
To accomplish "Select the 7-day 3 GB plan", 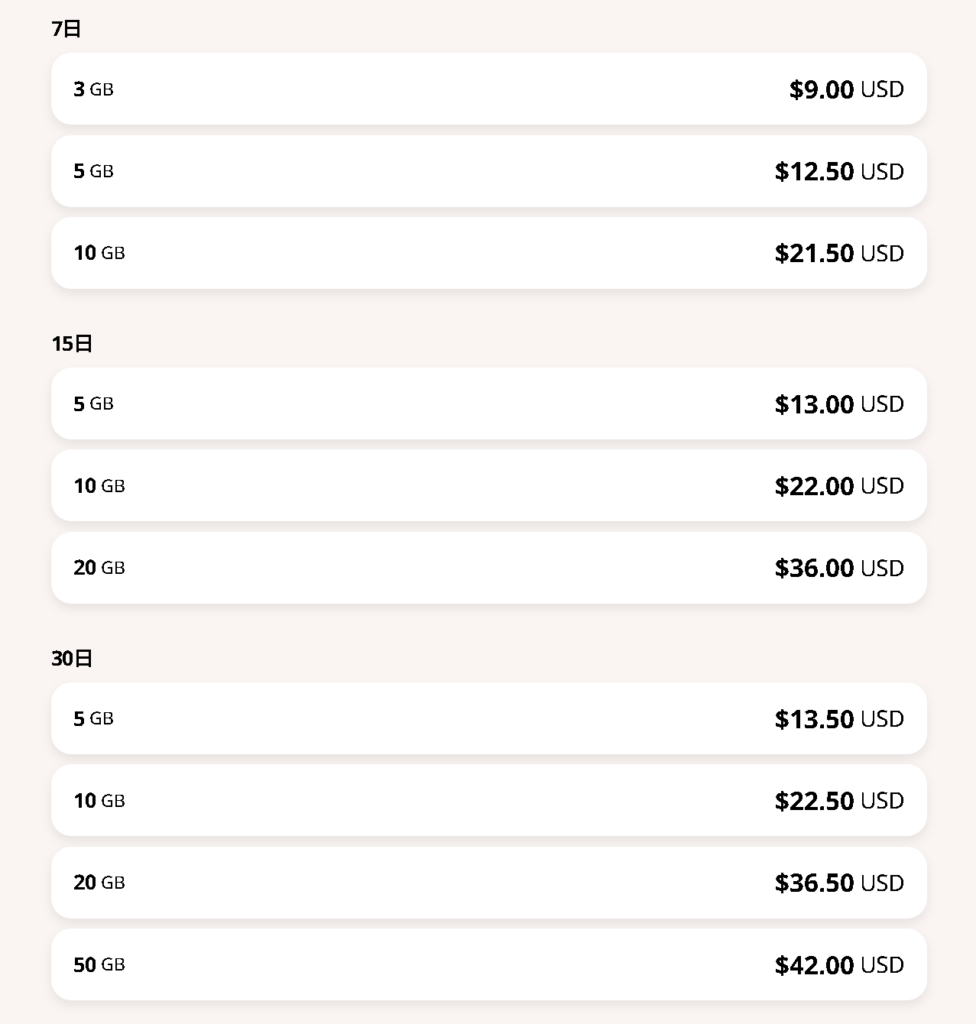I will tap(489, 89).
